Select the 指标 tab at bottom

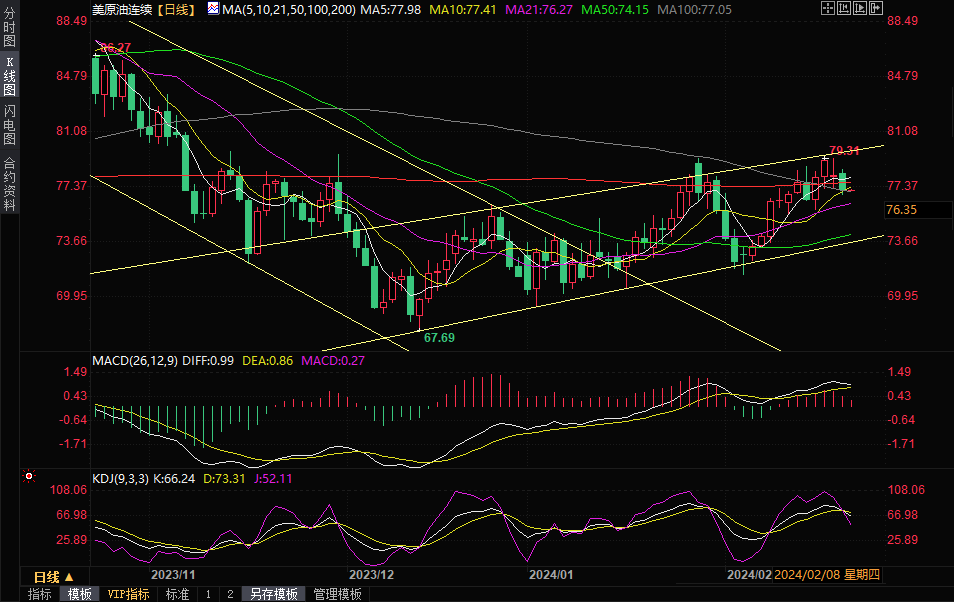pyautogui.click(x=40, y=594)
